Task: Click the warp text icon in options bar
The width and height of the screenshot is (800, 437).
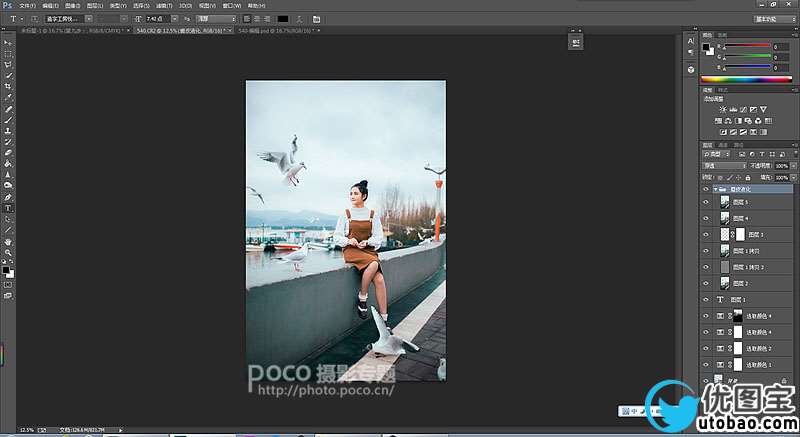Action: [299, 19]
